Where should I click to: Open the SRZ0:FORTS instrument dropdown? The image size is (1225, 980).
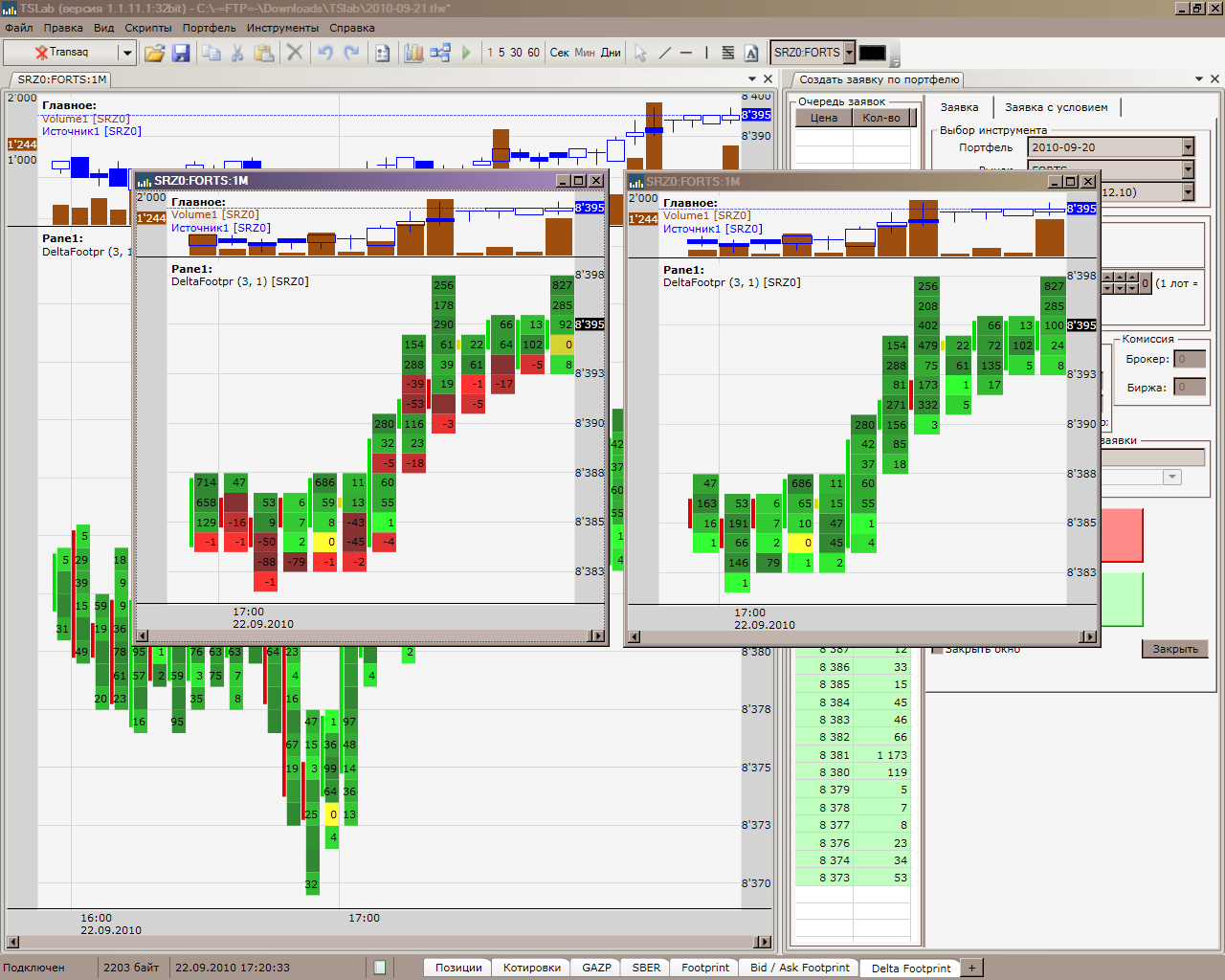849,53
